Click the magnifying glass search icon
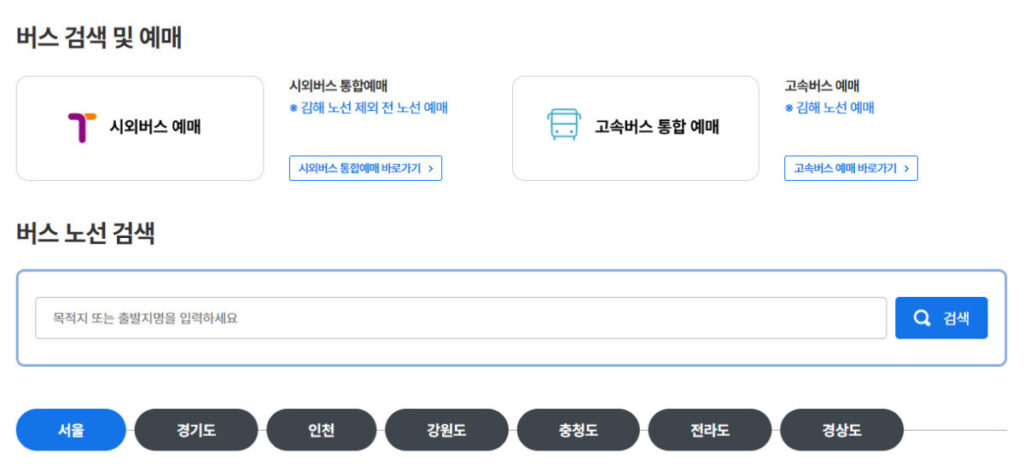Image resolution: width=1024 pixels, height=471 pixels. 922,318
